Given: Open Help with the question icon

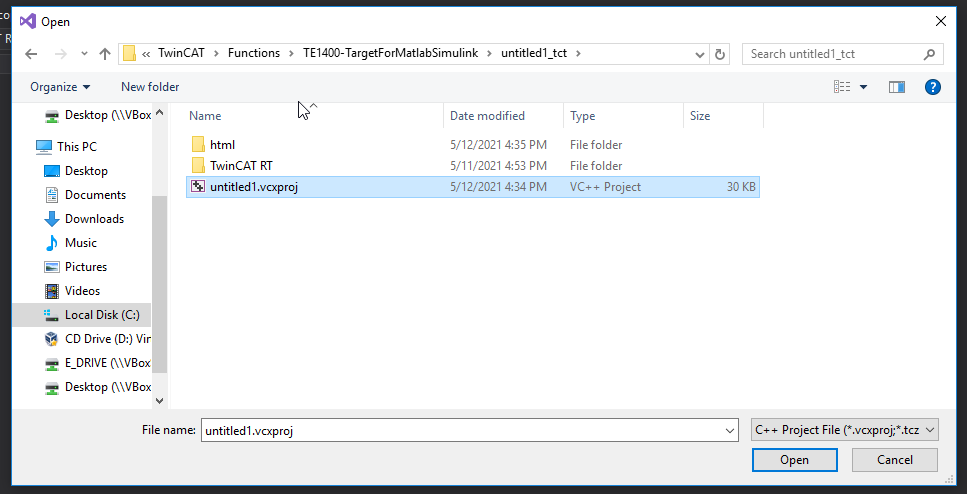Looking at the screenshot, I should tap(932, 87).
